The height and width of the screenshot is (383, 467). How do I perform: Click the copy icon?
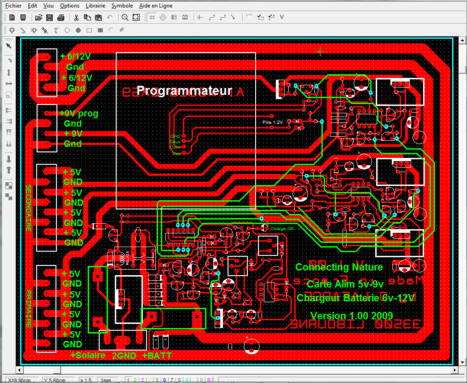[x=87, y=17]
